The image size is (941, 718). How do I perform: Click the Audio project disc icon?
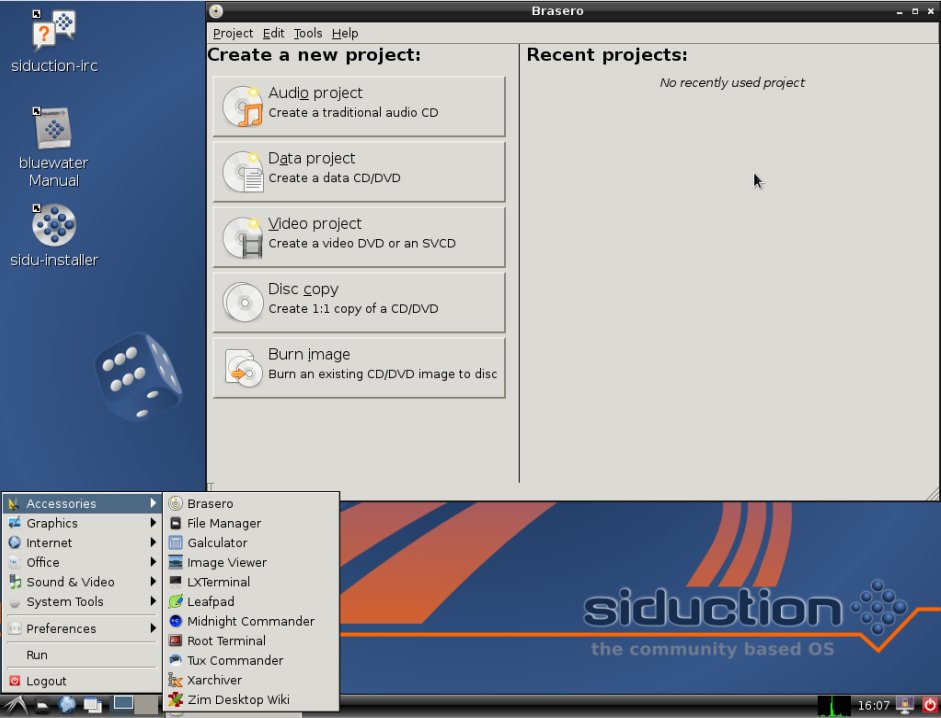(242, 106)
